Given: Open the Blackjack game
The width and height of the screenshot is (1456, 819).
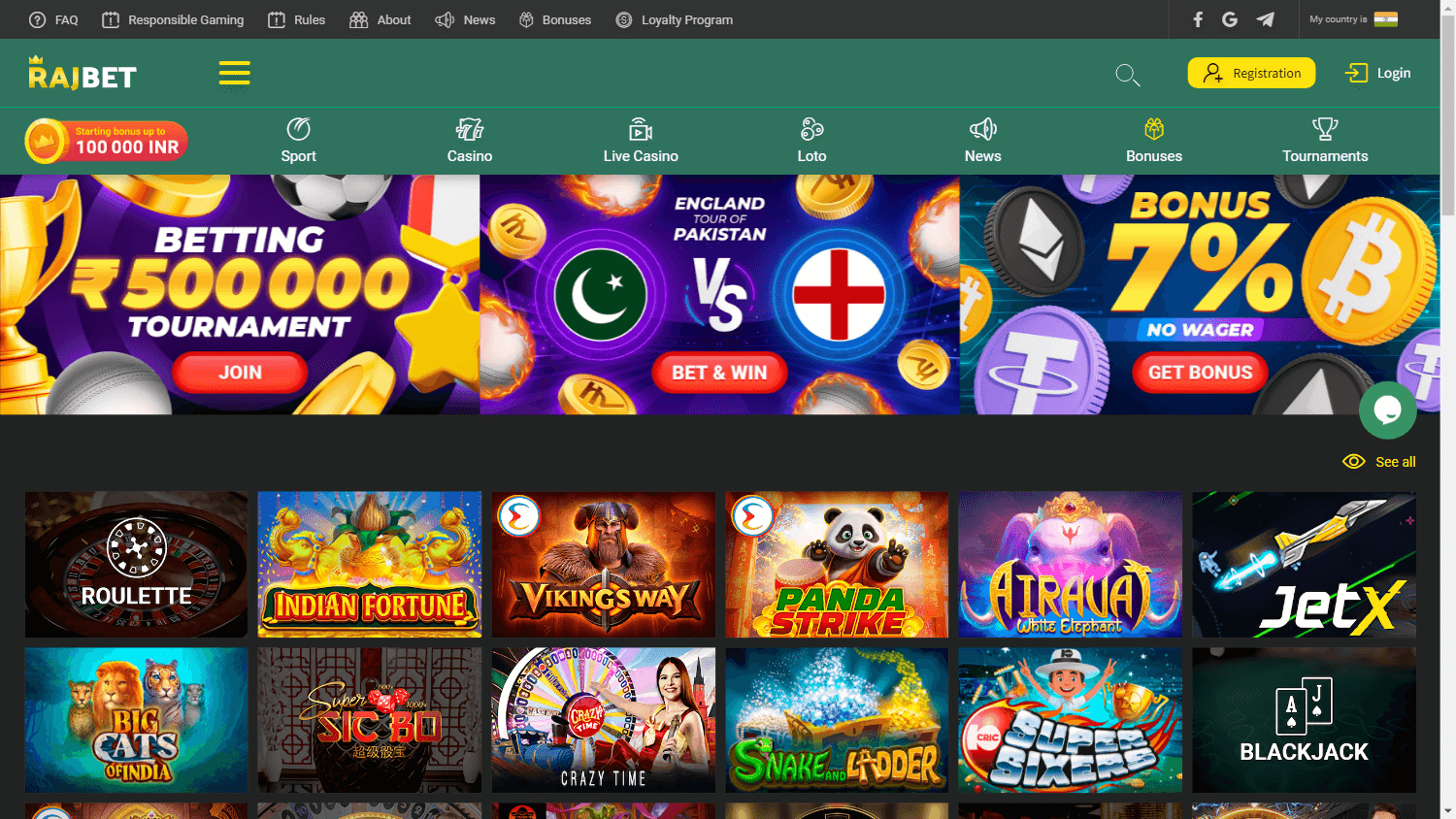Looking at the screenshot, I should tap(1305, 720).
